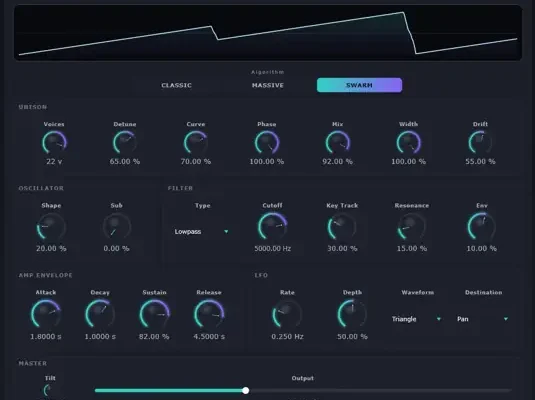Click the Amp Envelope Release knob

(x=209, y=314)
